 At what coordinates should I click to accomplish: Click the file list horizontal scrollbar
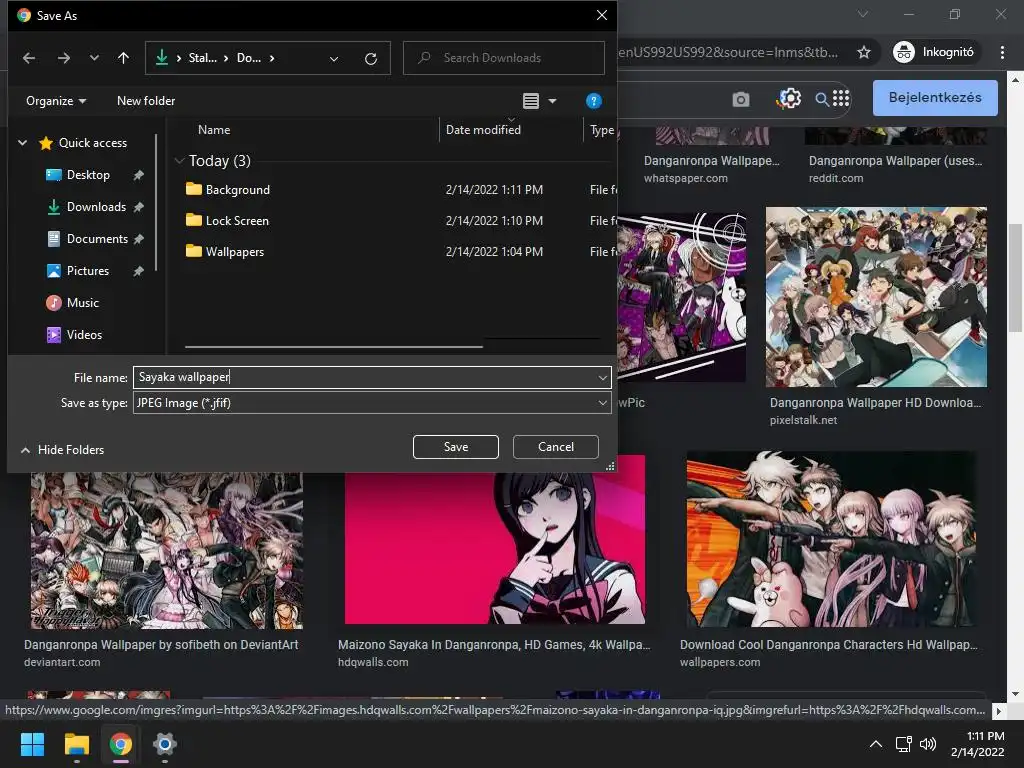tap(334, 347)
